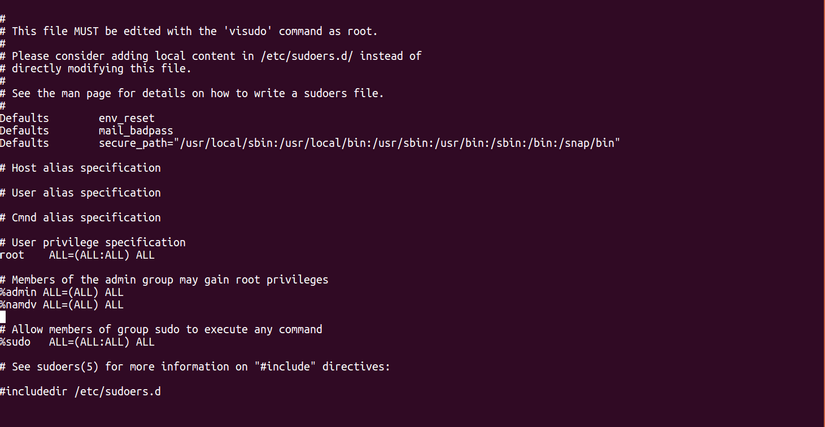Click the 'Allow members of group sudo' comment

point(161,329)
